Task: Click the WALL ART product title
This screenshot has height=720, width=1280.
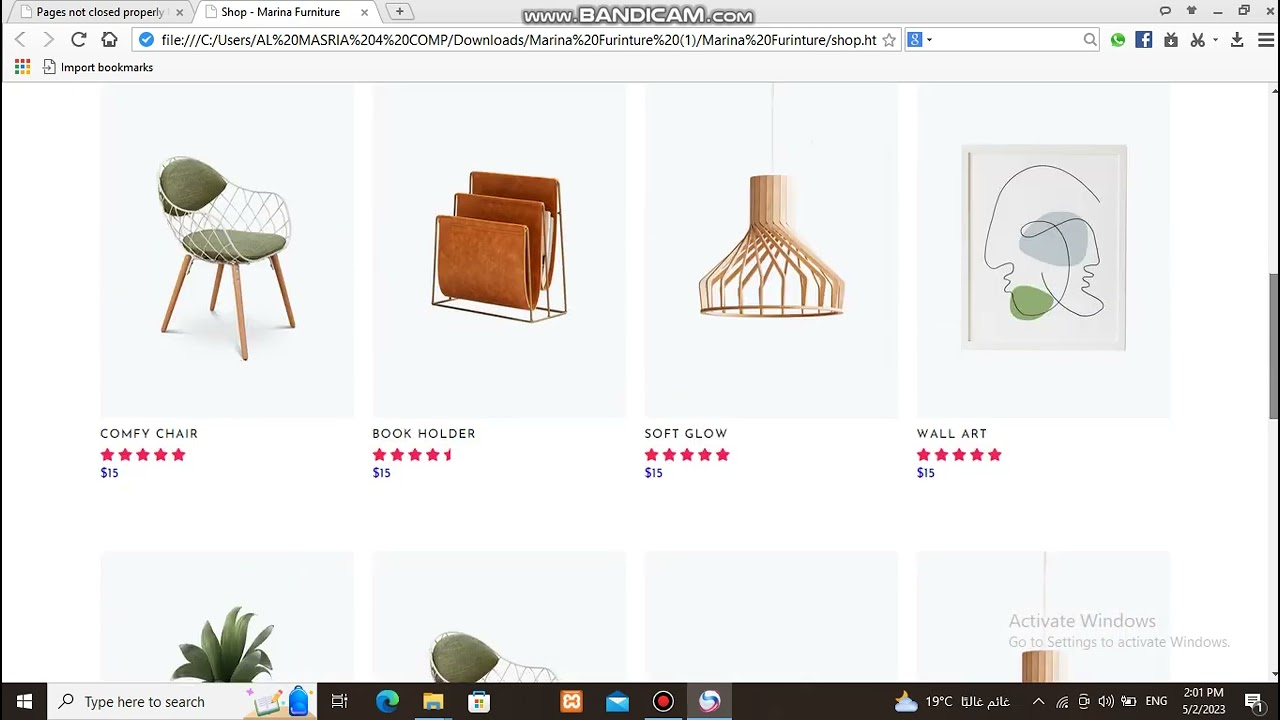Action: point(952,434)
